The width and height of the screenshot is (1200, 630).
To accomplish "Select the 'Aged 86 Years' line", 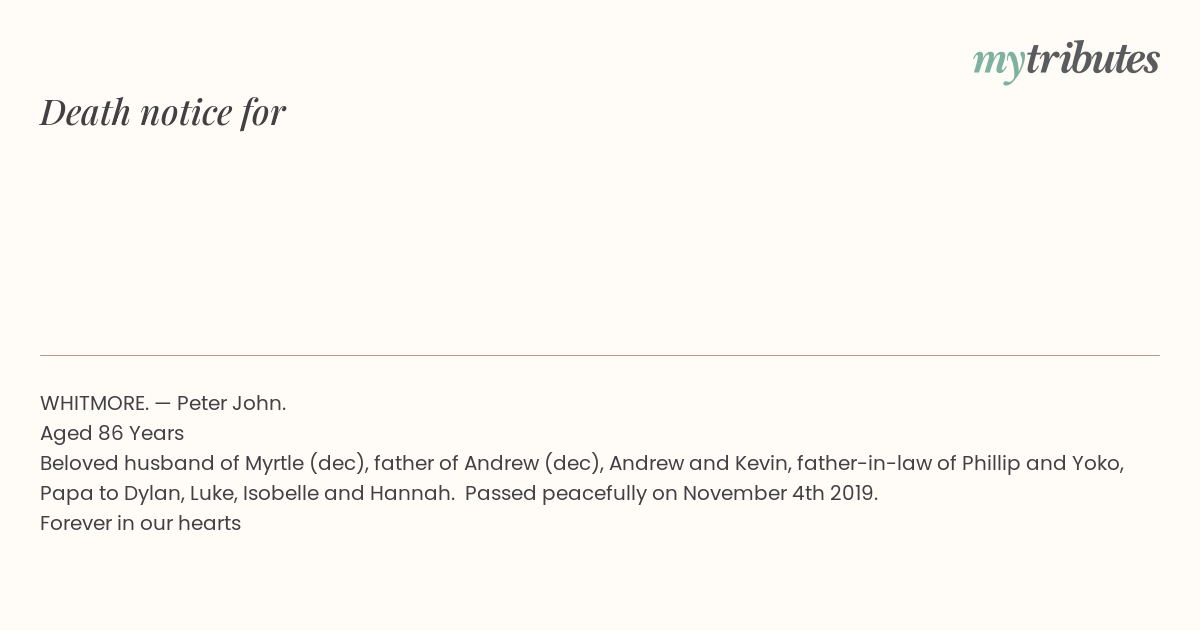I will point(112,433).
